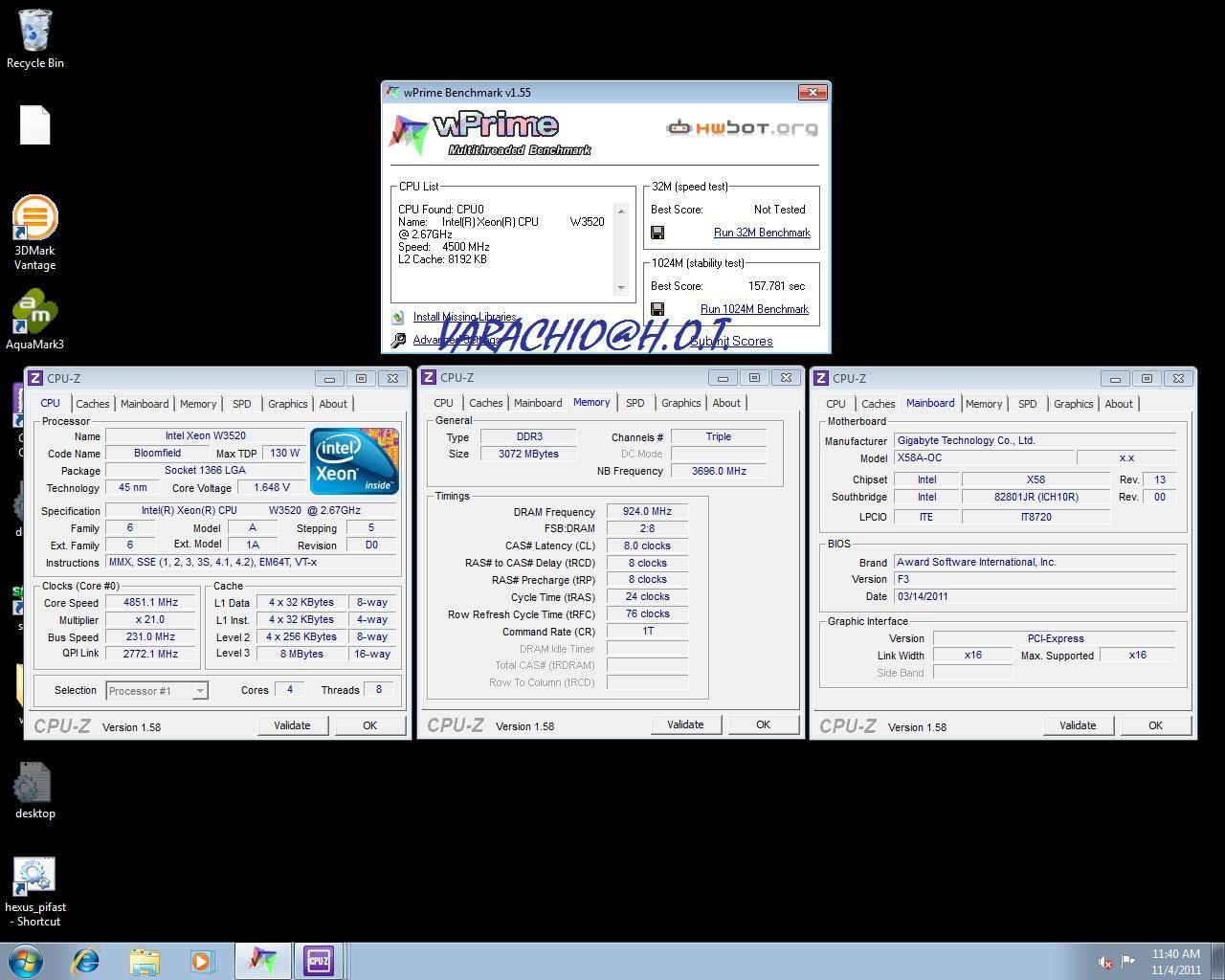Viewport: 1225px width, 980px height.
Task: Click the Core Speed 4851.1 MHz field
Action: tap(150, 603)
